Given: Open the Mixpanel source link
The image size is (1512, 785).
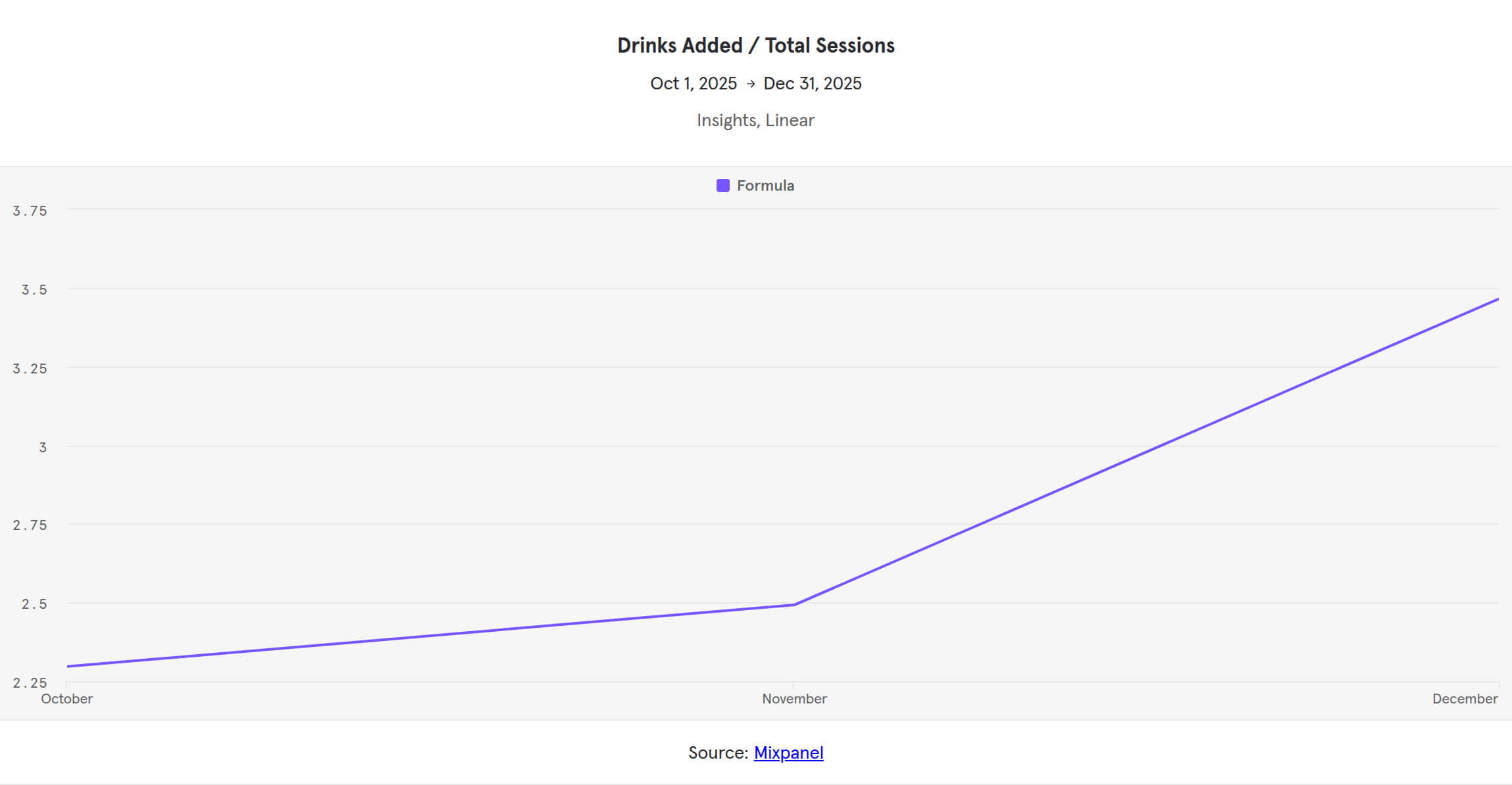Looking at the screenshot, I should coord(788,753).
